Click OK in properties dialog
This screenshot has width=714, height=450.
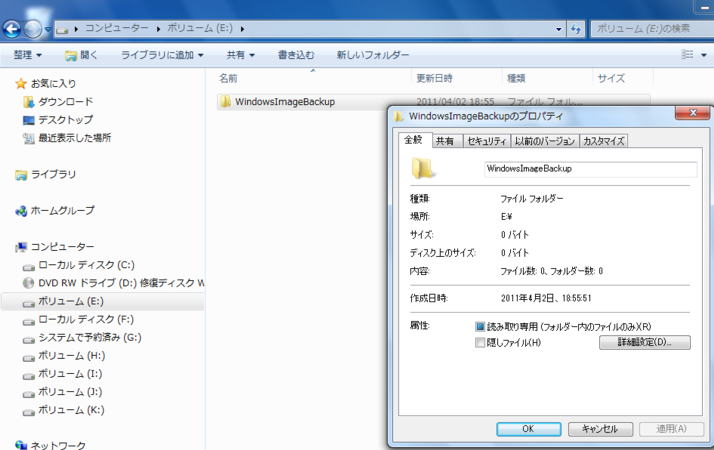528,429
